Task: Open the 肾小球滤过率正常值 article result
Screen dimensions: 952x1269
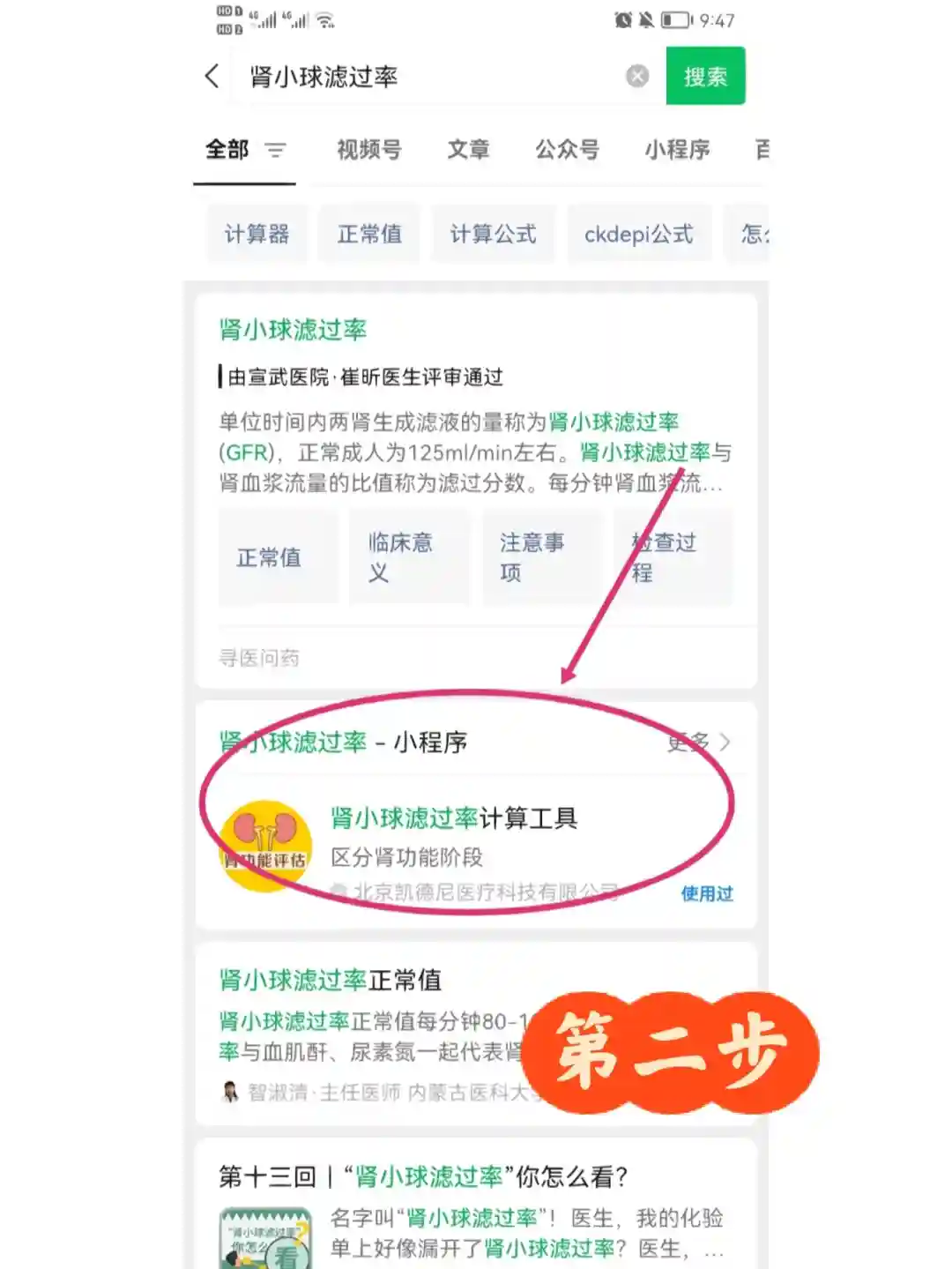Action: [x=331, y=980]
